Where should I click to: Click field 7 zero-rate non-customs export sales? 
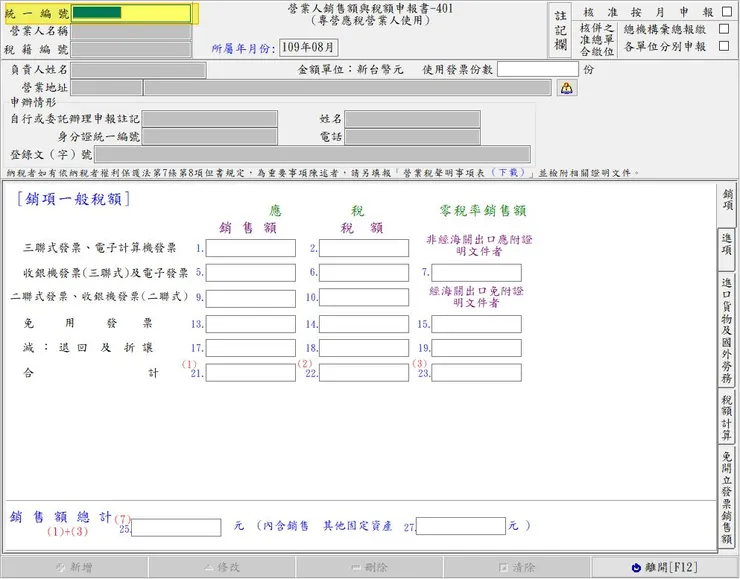[477, 273]
